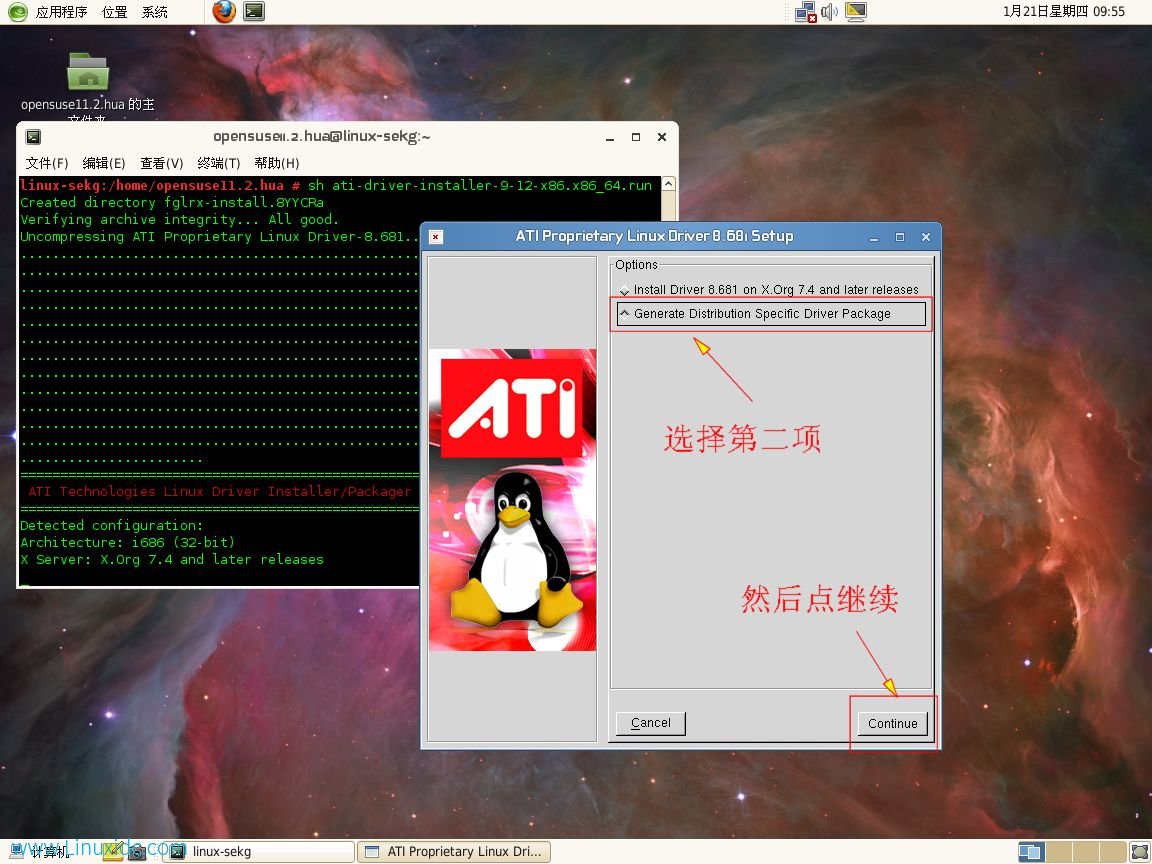Open the opensuse11.2.hua home folder desktop icon
The height and width of the screenshot is (864, 1152).
(88, 71)
